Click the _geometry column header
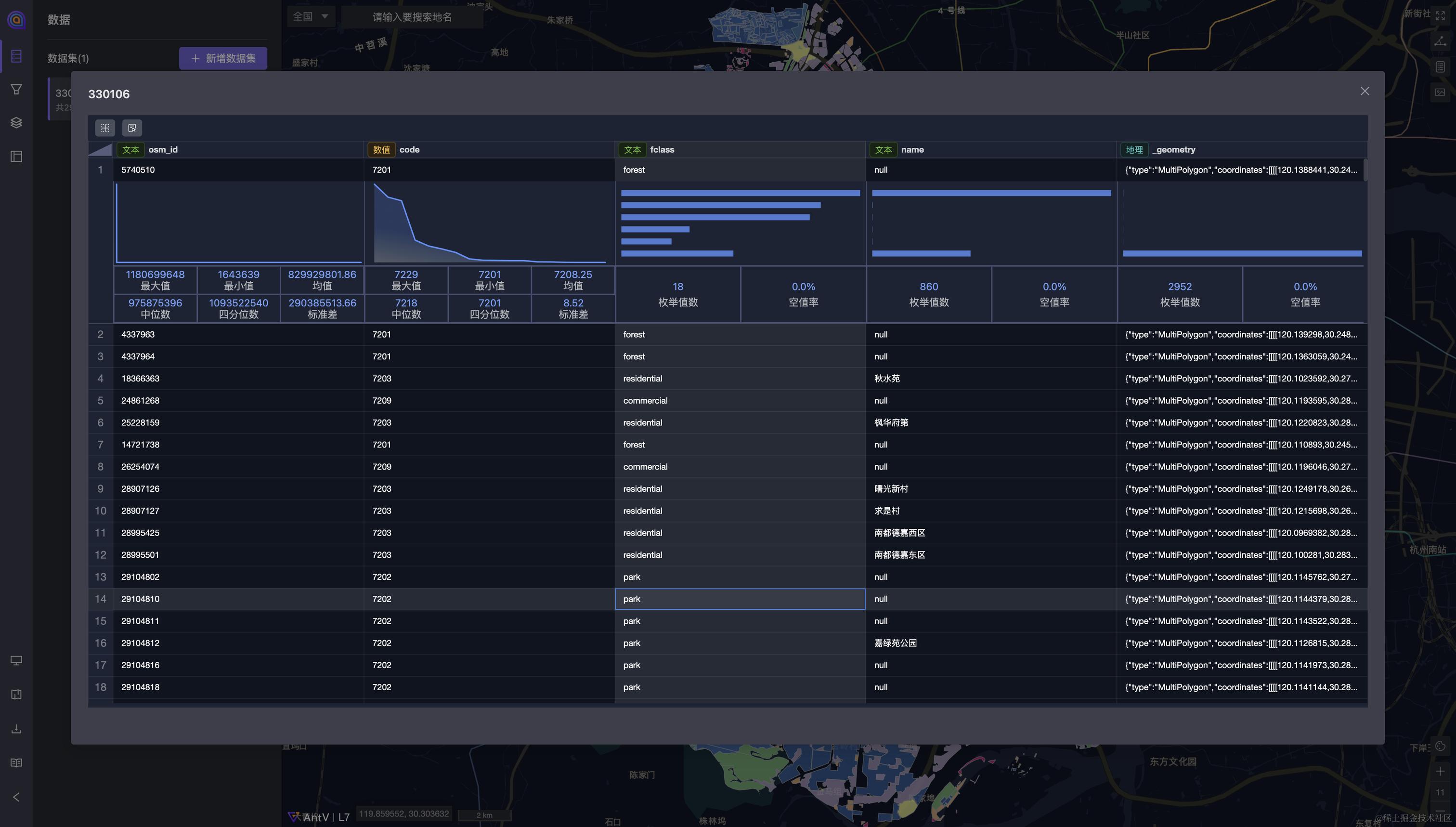1456x827 pixels. click(x=1175, y=149)
